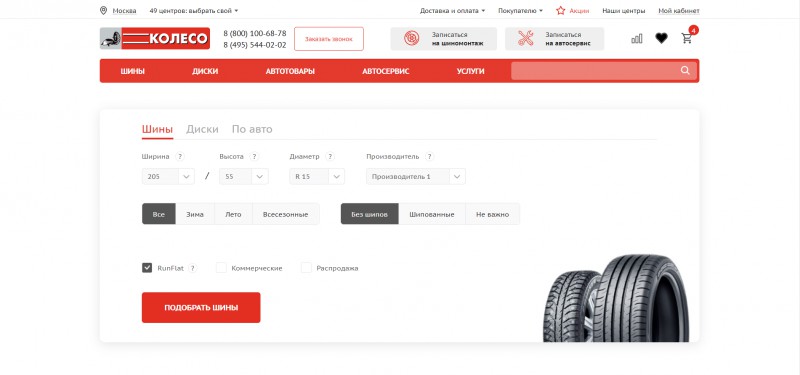Screen dimensions: 800x375
Task: Click the Подобрать шины button
Action: pyautogui.click(x=201, y=308)
